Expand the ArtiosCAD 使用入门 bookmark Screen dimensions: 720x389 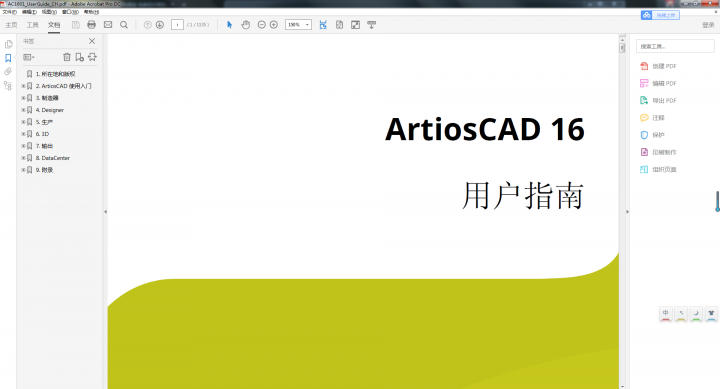click(23, 86)
